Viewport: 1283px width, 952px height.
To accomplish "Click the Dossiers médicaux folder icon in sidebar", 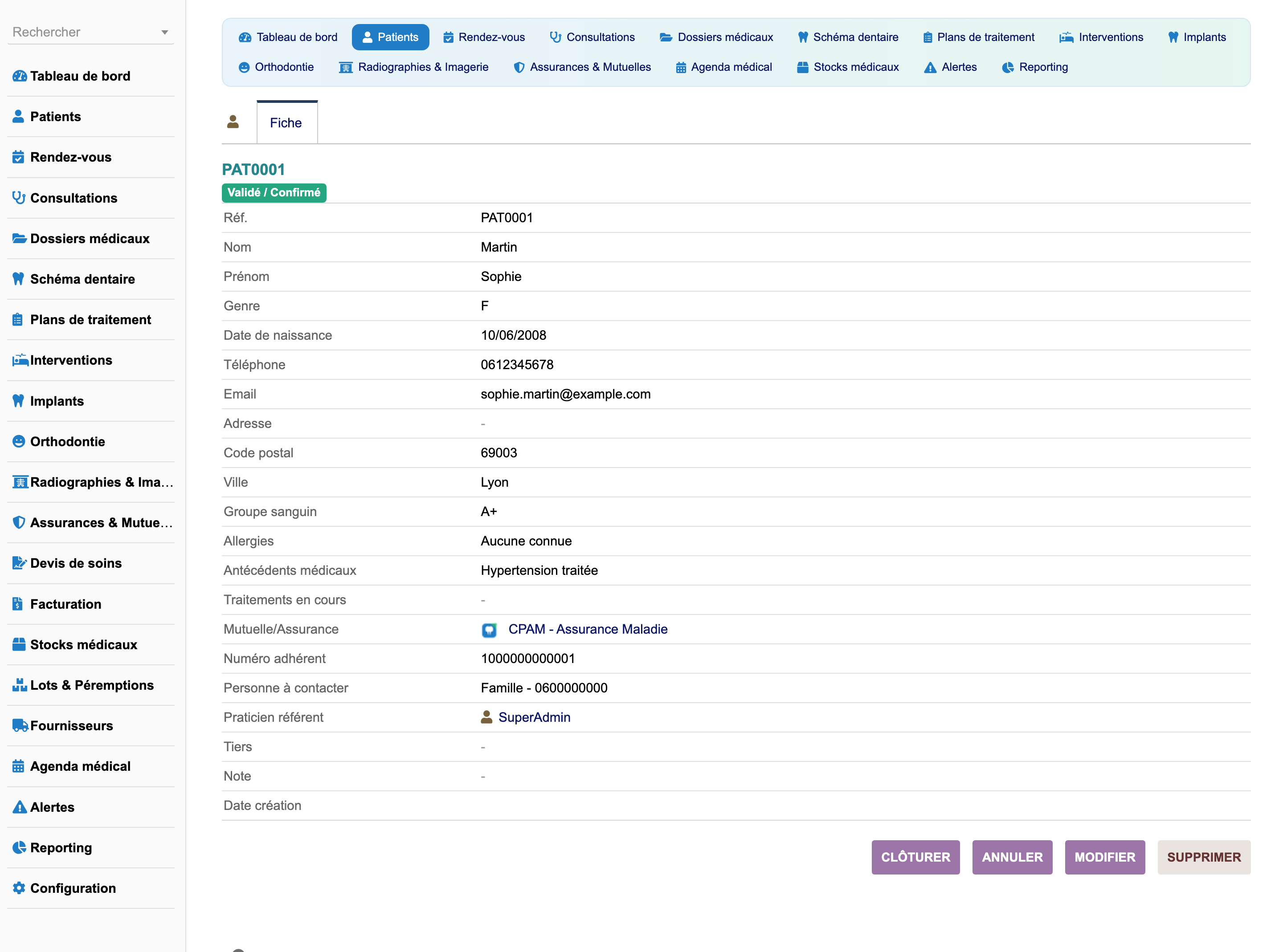I will pyautogui.click(x=20, y=238).
